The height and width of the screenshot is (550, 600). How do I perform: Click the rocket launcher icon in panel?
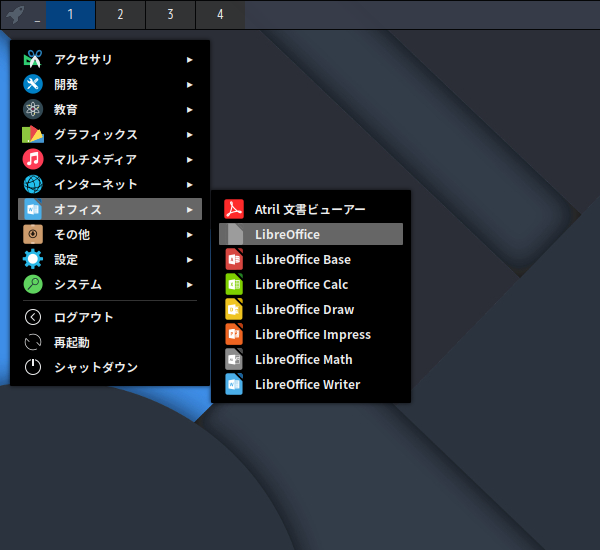coord(16,15)
